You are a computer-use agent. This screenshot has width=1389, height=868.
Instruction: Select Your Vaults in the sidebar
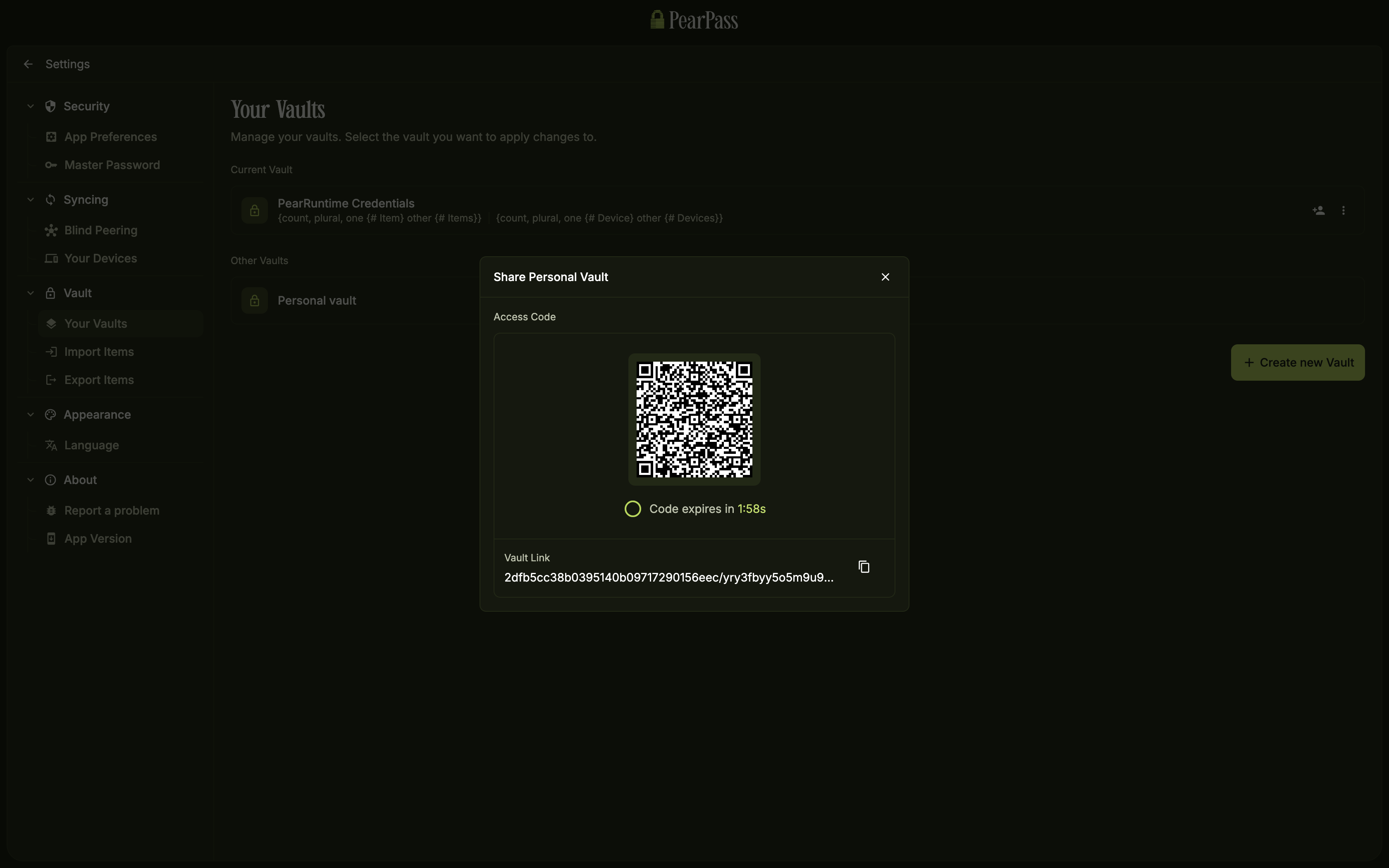pyautogui.click(x=98, y=323)
